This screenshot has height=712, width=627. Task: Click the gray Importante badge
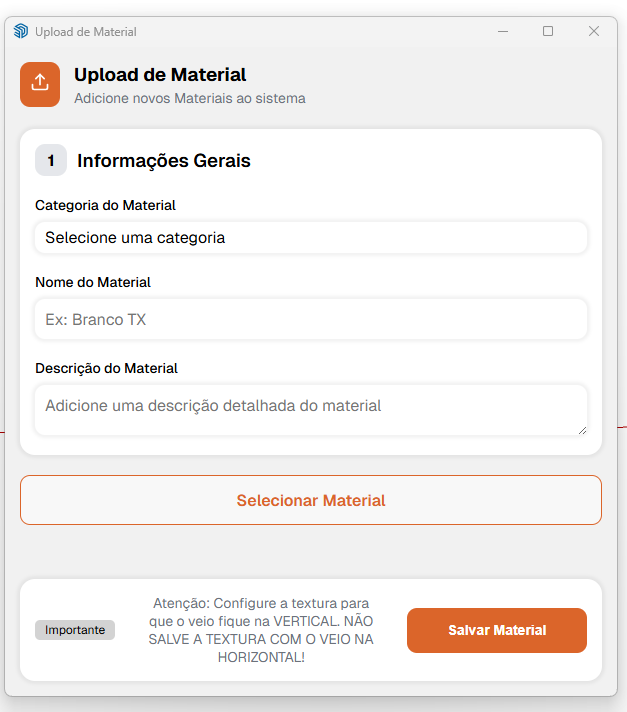(75, 630)
